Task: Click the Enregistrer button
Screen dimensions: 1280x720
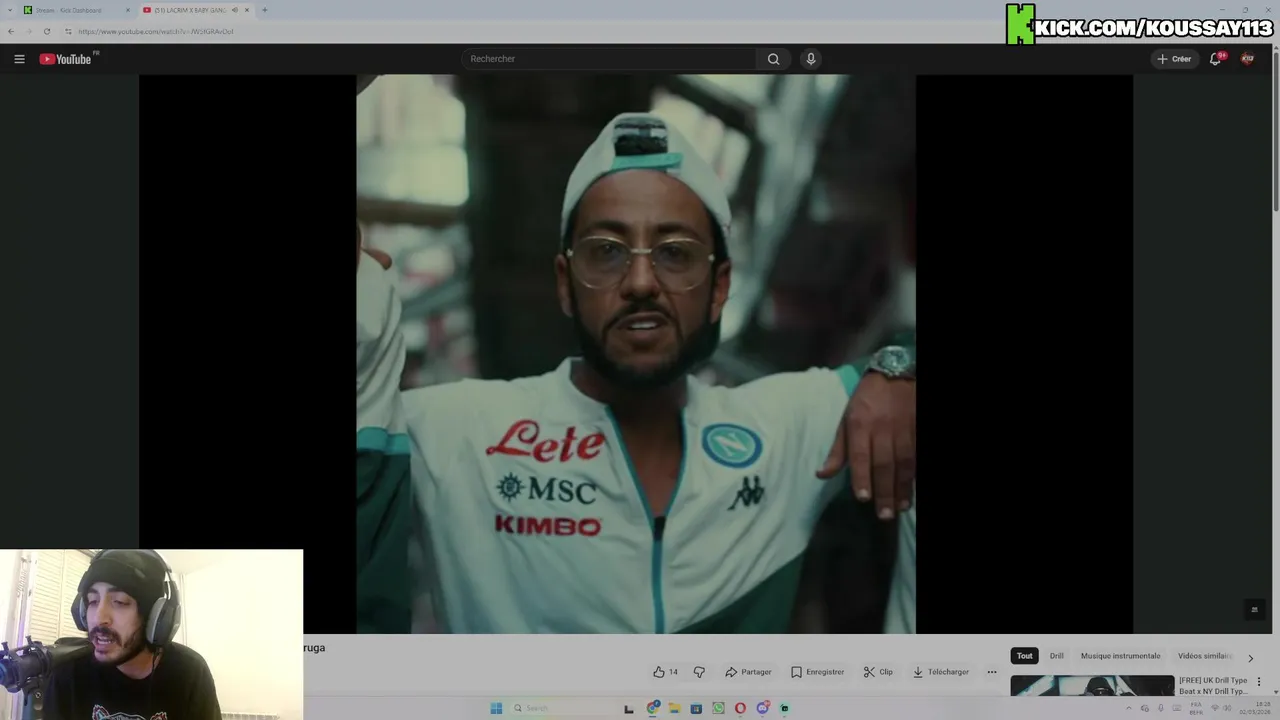Action: (817, 672)
